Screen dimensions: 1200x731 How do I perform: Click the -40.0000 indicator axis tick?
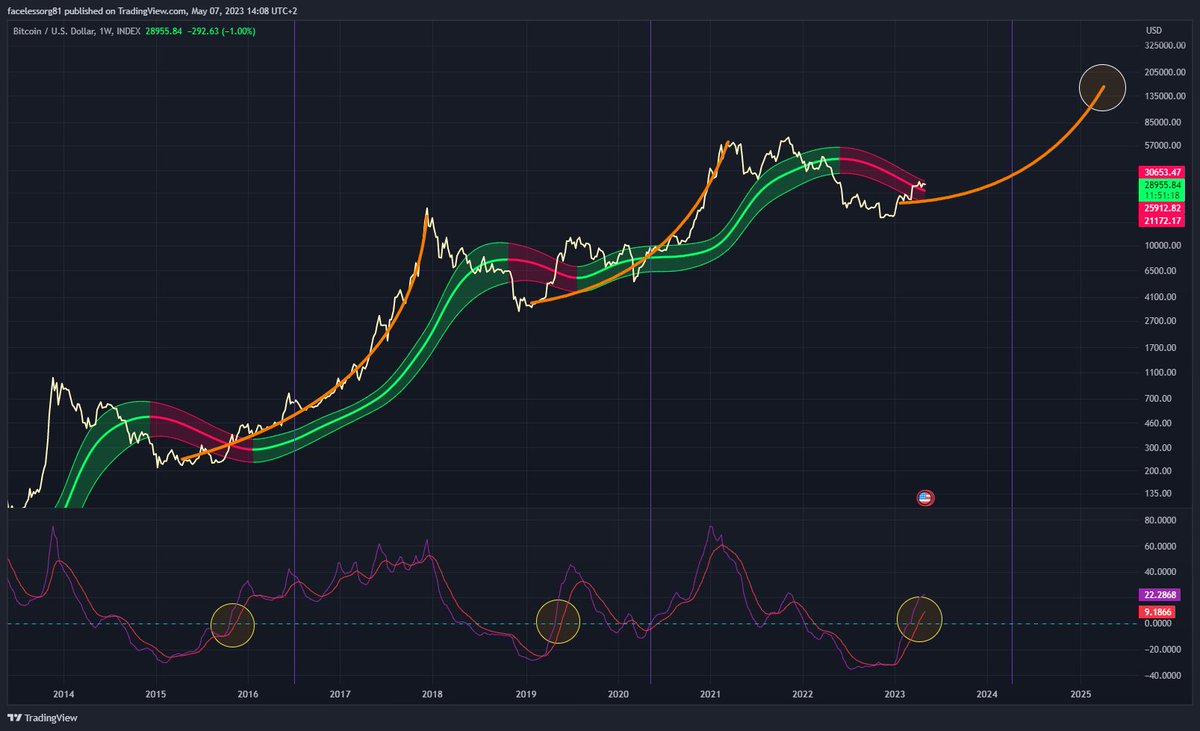pos(1164,677)
